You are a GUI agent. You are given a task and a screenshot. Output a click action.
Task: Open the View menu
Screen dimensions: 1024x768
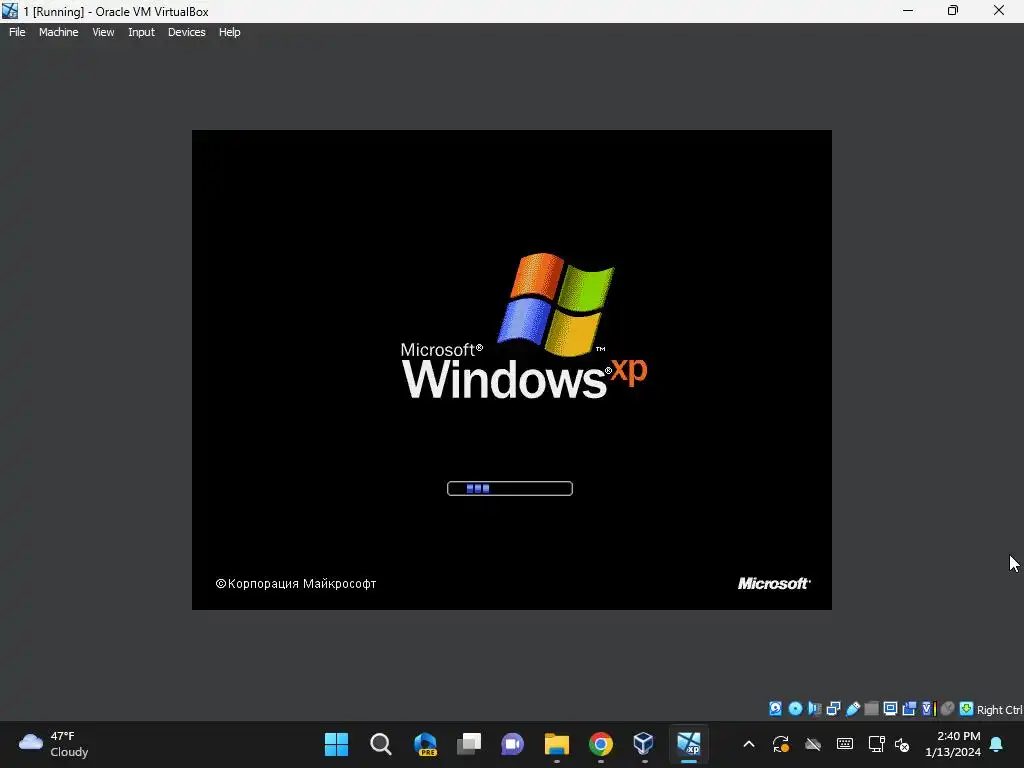(x=103, y=32)
